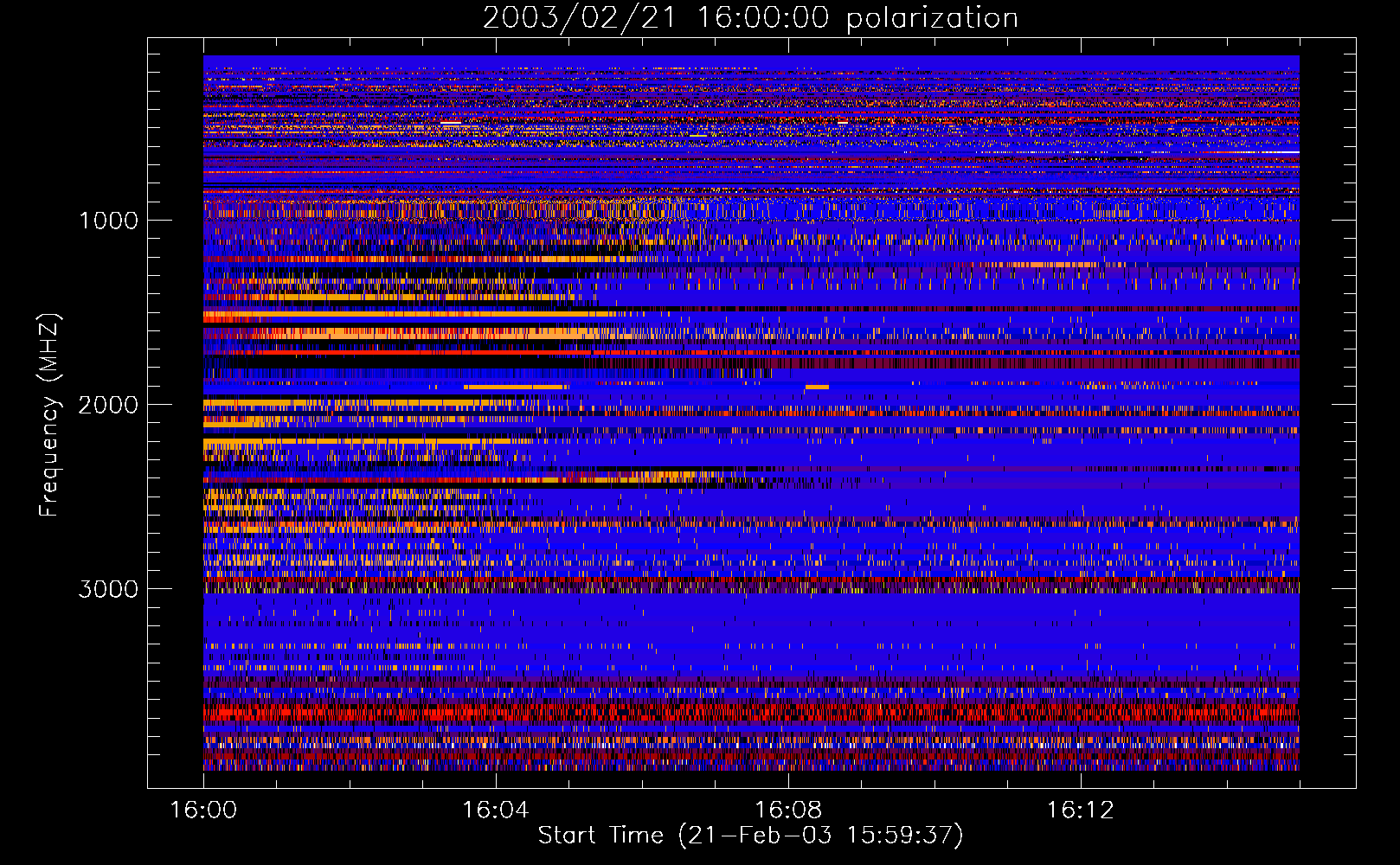This screenshot has width=1400, height=865.
Task: Click the 16:08 time tick label
Action: click(788, 811)
